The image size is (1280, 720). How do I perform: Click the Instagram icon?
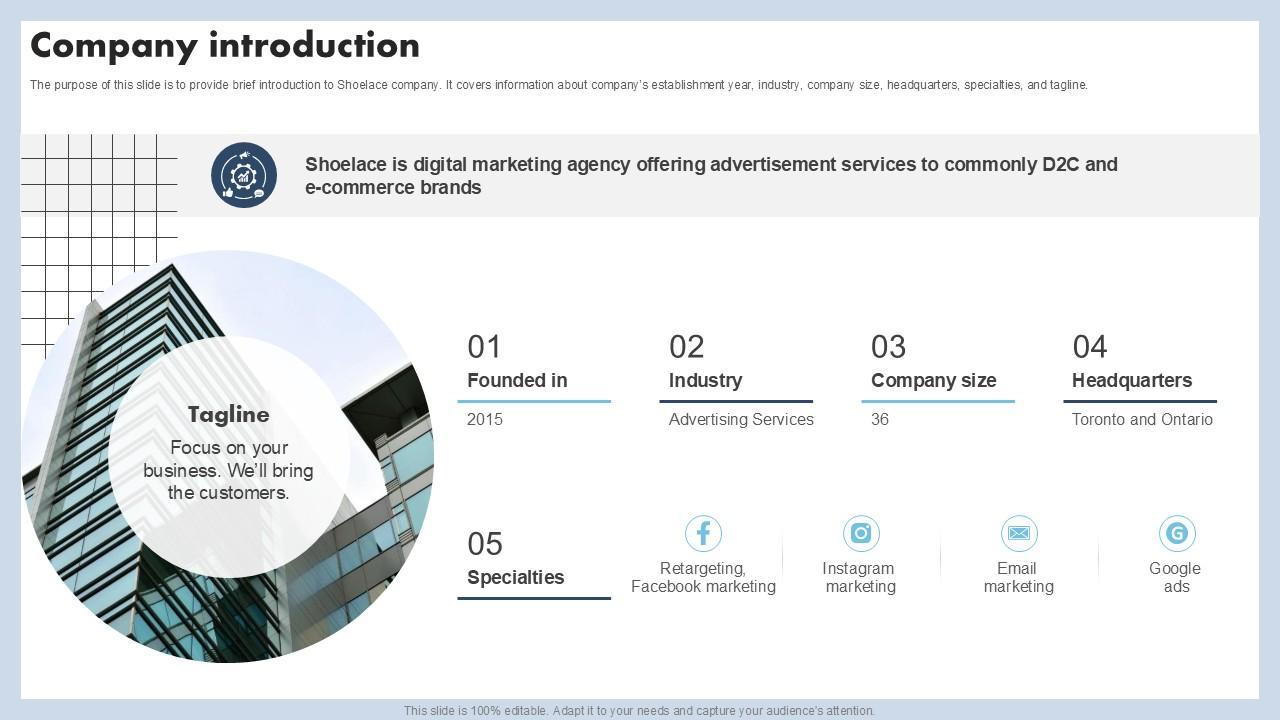pyautogui.click(x=861, y=533)
